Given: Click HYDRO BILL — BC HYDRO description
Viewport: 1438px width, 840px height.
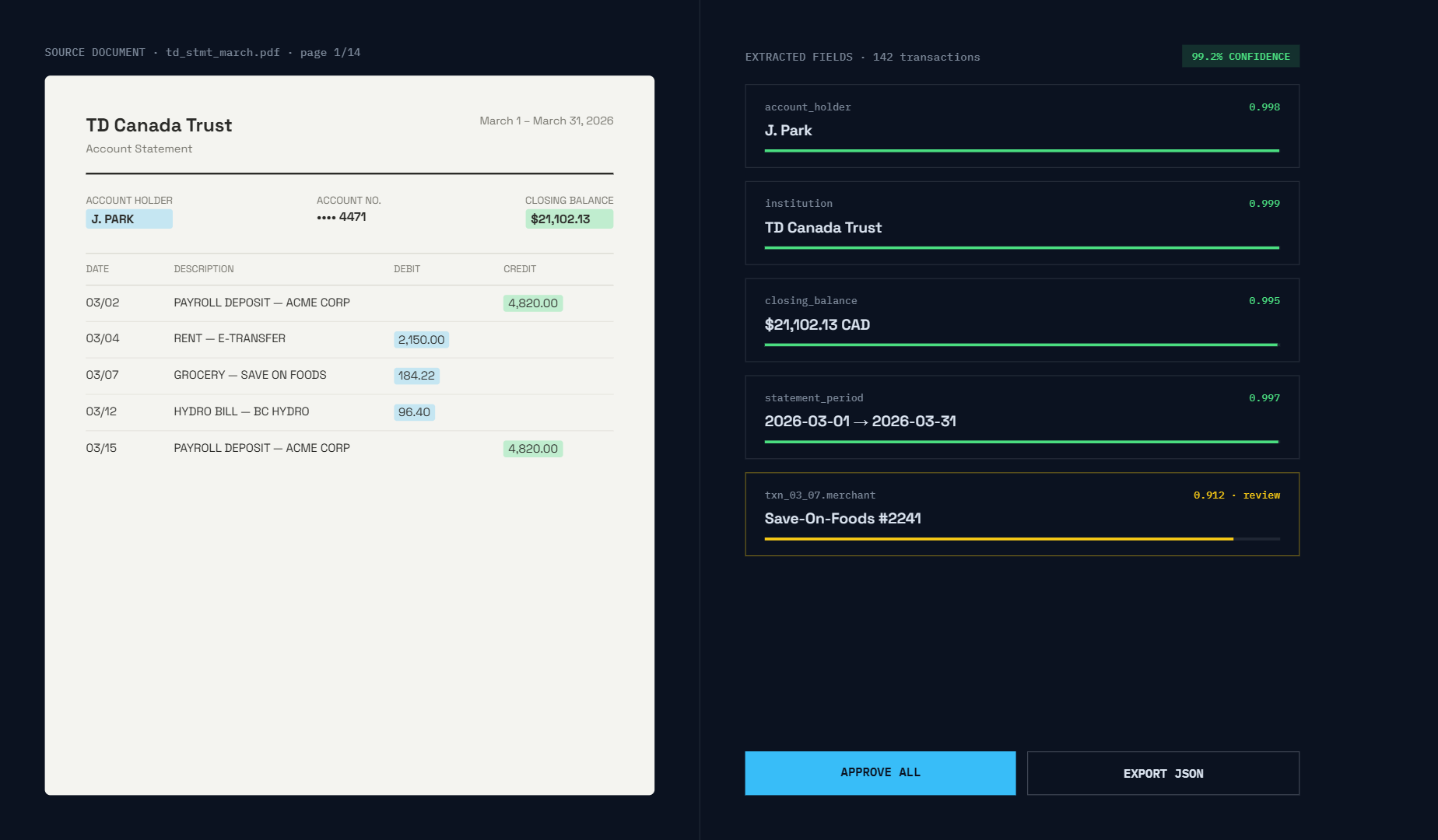Looking at the screenshot, I should pos(241,411).
